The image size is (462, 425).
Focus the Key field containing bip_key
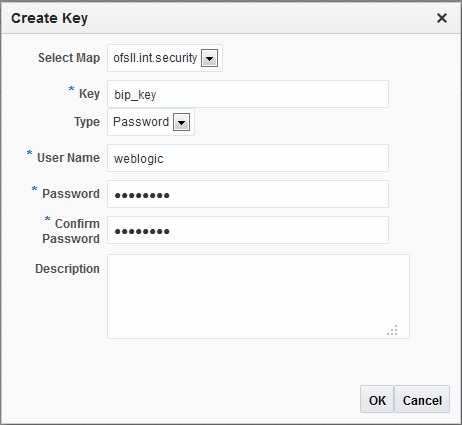click(x=248, y=94)
